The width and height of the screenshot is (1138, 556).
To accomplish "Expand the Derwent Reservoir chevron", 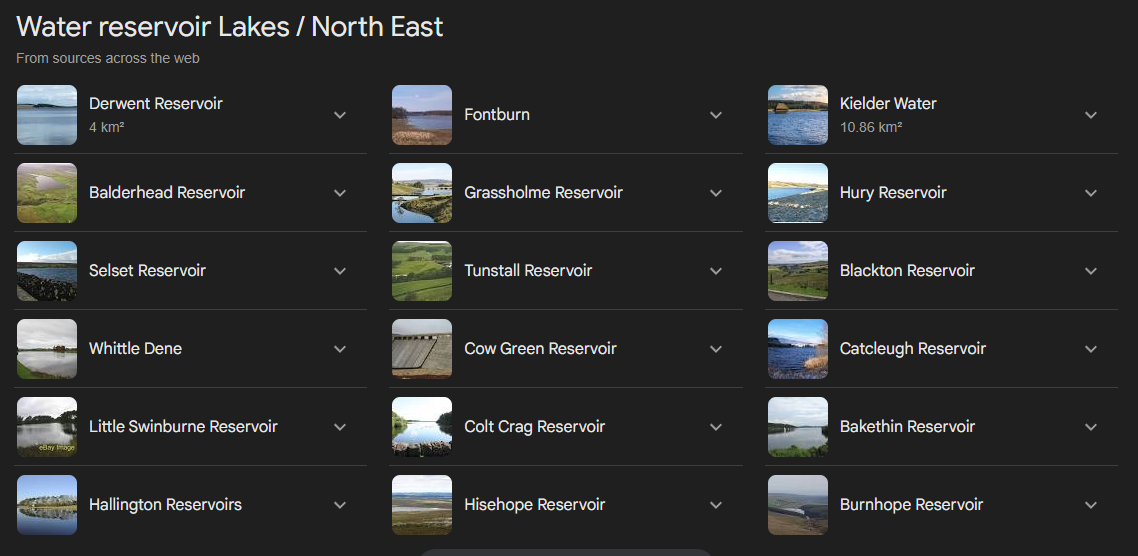I will point(340,115).
